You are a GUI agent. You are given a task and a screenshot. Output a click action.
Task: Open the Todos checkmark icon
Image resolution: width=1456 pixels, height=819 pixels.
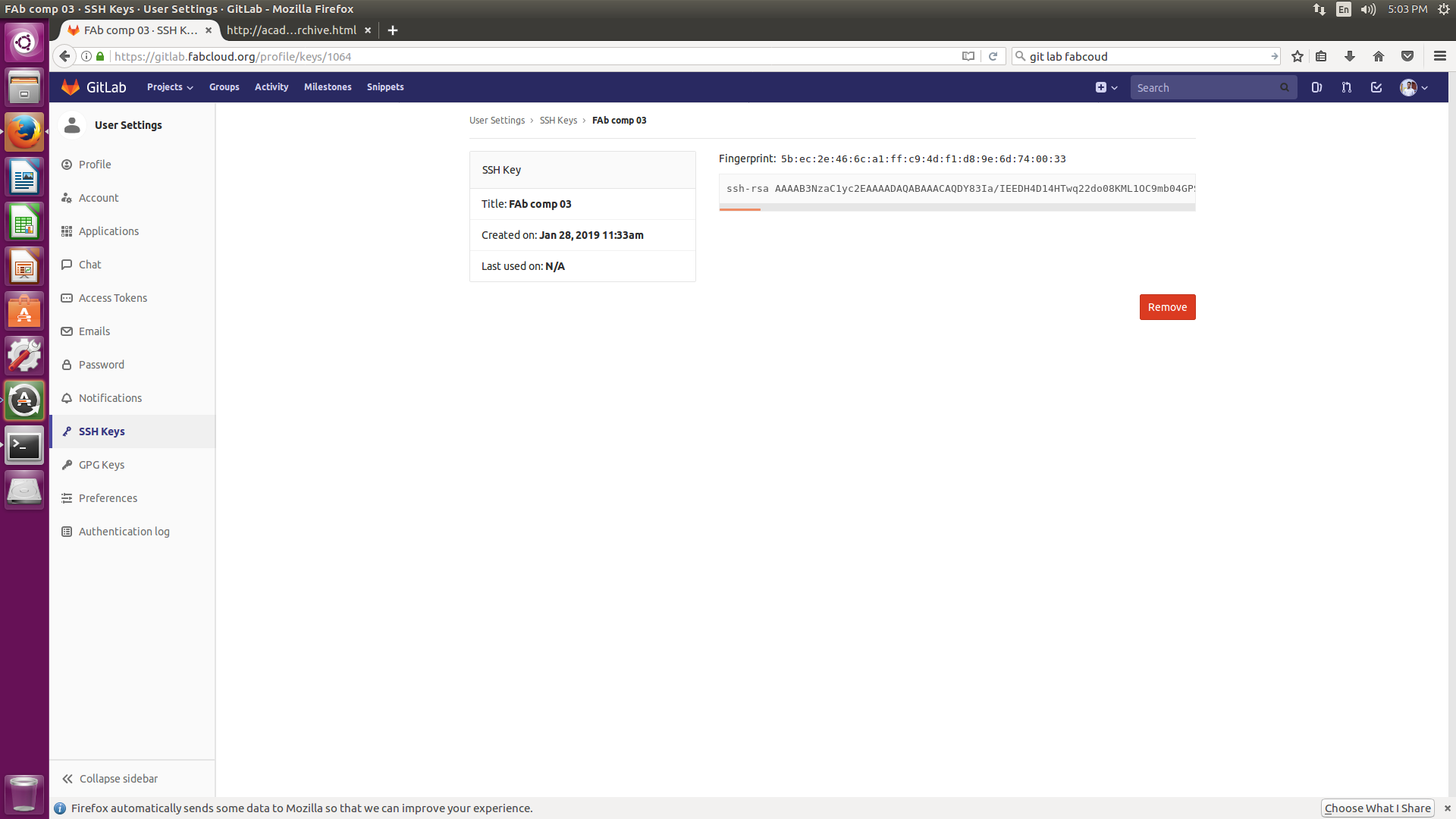pyautogui.click(x=1376, y=87)
